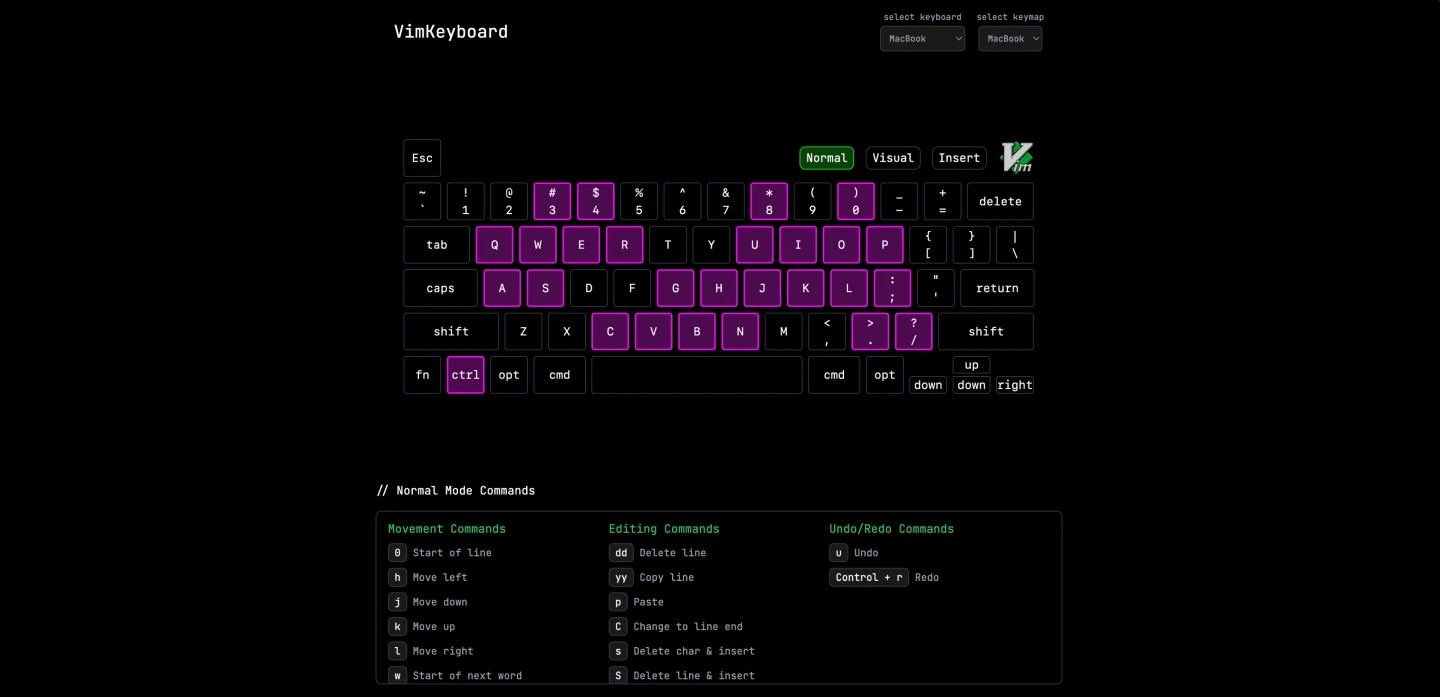Switch to Insert mode
1440x697 pixels.
pyautogui.click(x=958, y=158)
